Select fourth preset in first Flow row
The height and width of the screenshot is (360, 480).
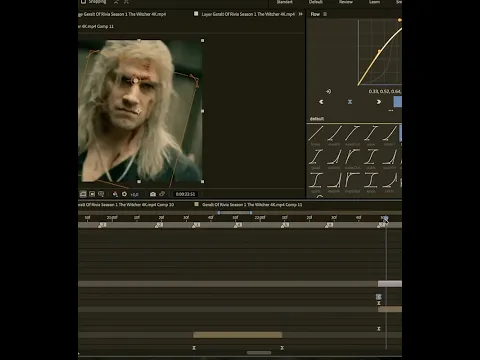(371, 134)
